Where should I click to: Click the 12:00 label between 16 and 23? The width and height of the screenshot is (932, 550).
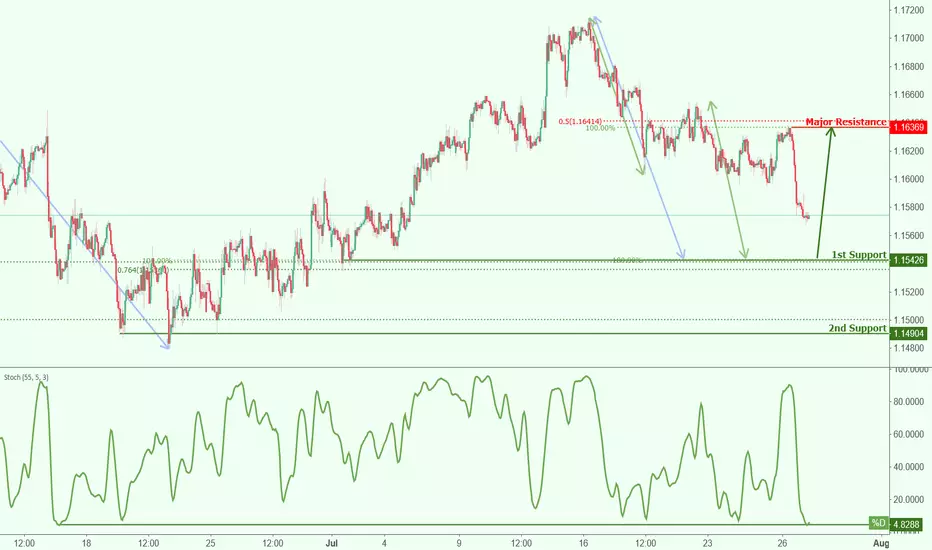point(646,543)
